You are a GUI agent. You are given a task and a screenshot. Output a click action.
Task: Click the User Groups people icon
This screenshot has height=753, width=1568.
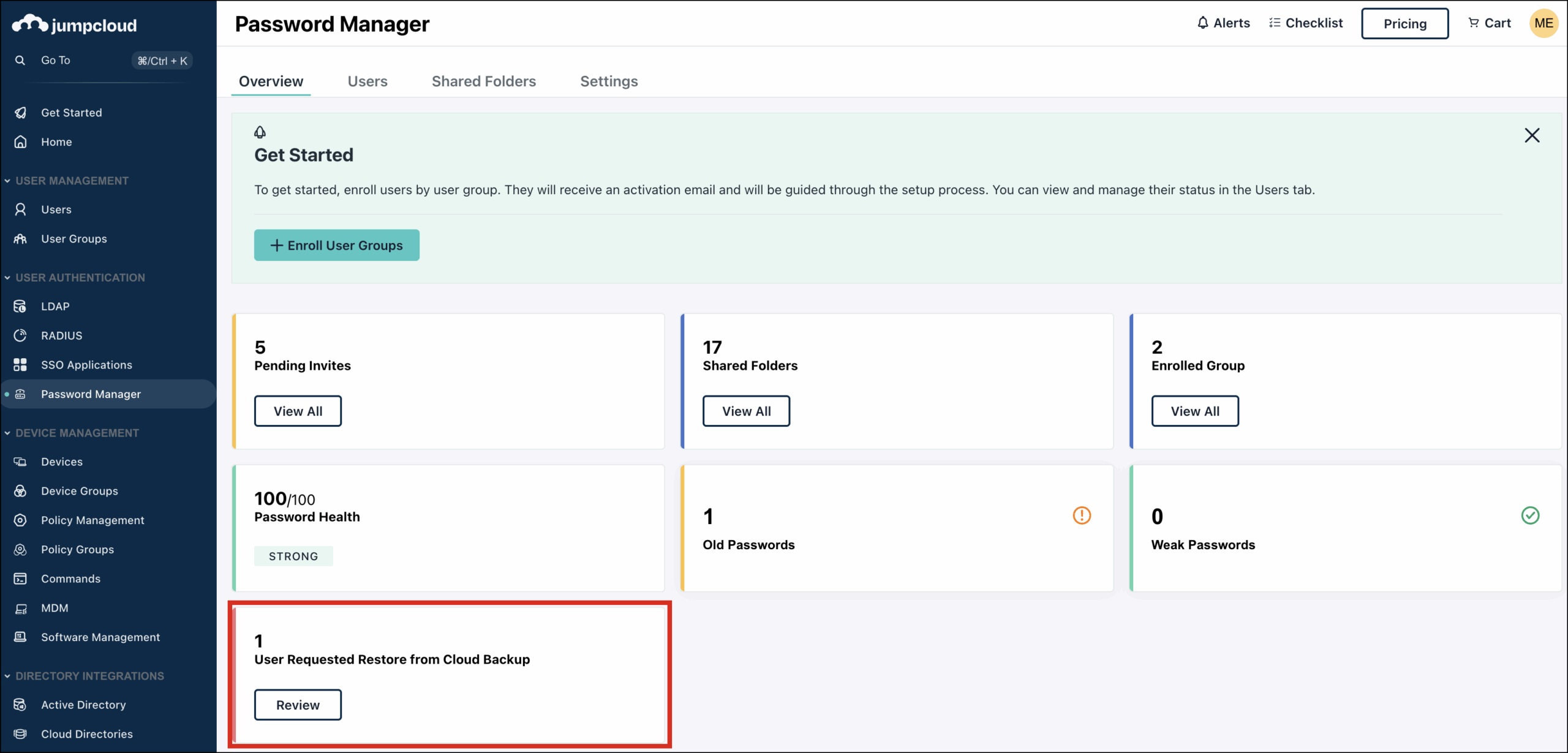tap(20, 239)
